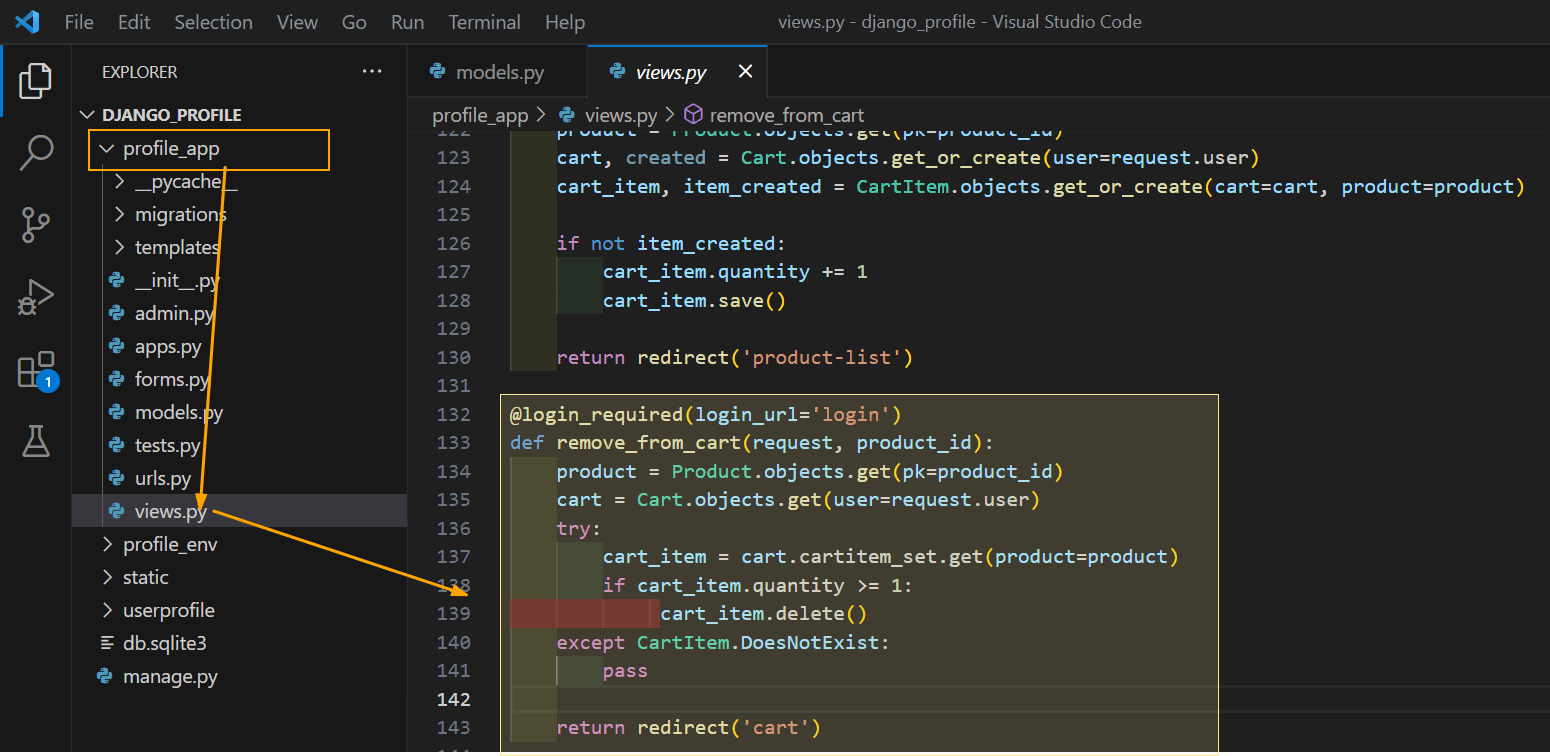Open the Source Control view

[x=36, y=224]
